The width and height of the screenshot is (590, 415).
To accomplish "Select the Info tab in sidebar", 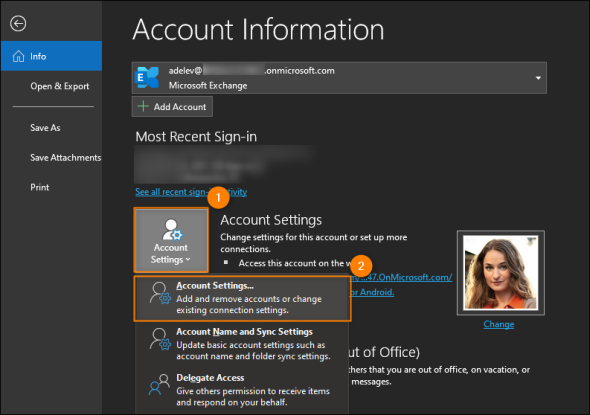I will (x=51, y=56).
